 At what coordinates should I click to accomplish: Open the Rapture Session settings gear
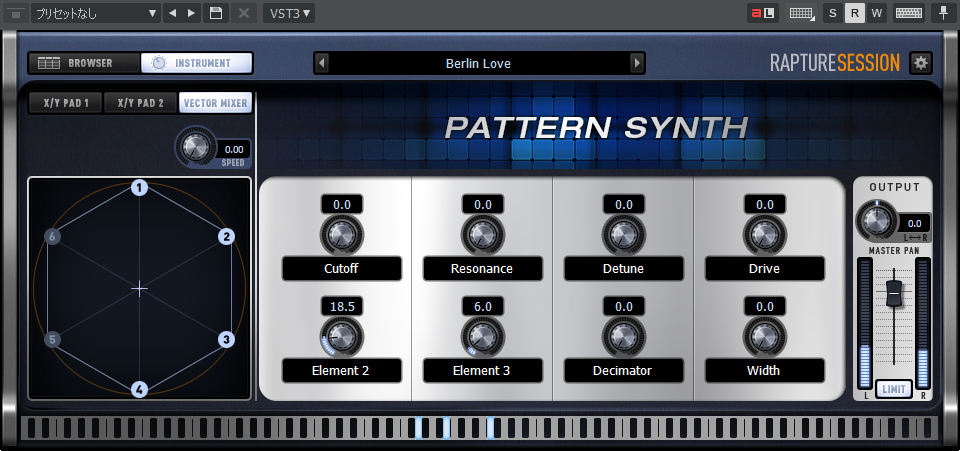921,62
